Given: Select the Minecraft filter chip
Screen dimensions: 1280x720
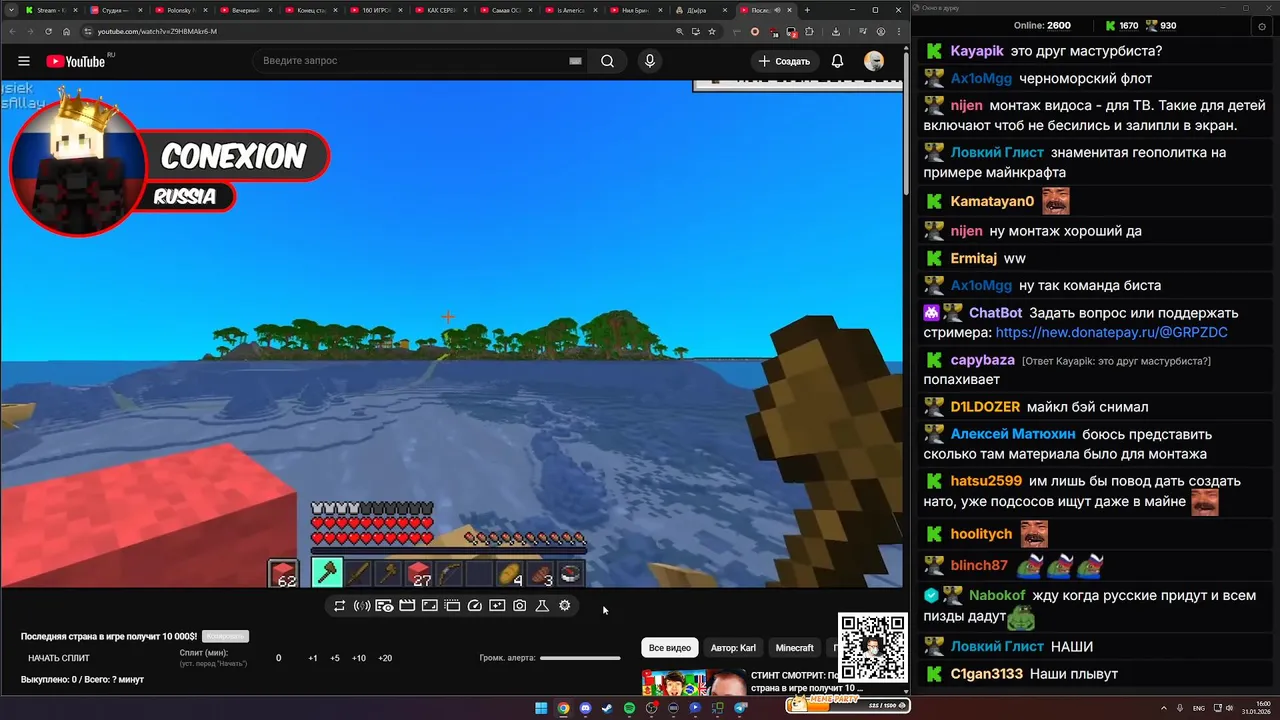Looking at the screenshot, I should 795,648.
